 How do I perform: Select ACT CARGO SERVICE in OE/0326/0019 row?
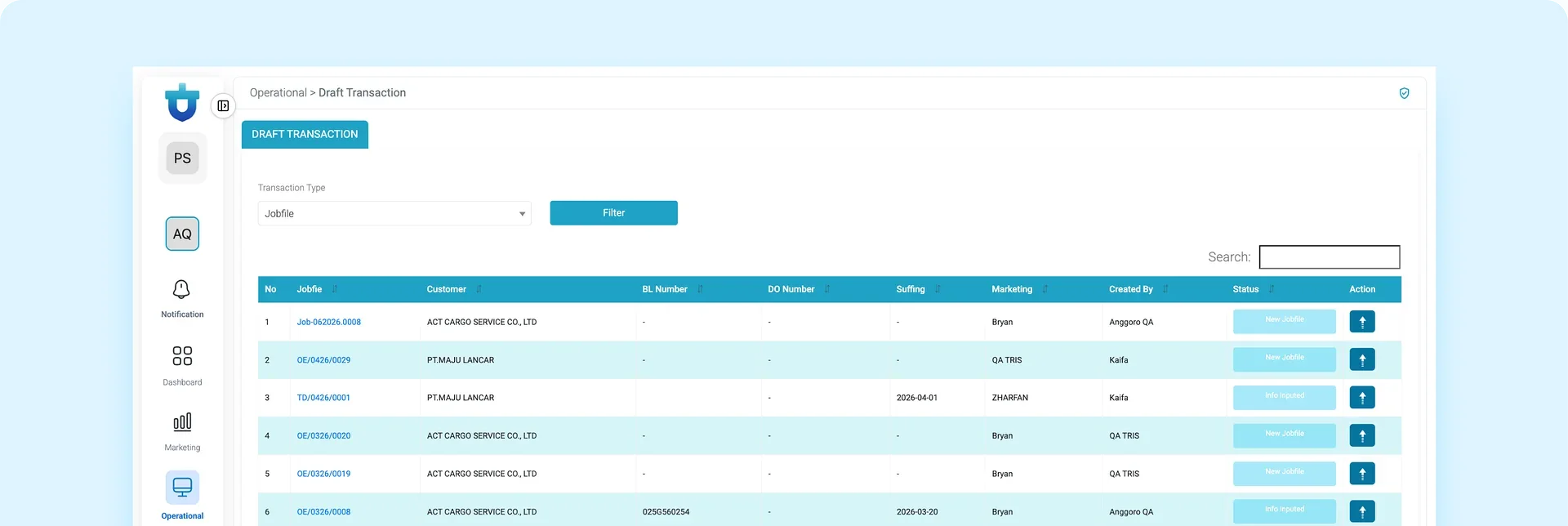[x=482, y=474]
